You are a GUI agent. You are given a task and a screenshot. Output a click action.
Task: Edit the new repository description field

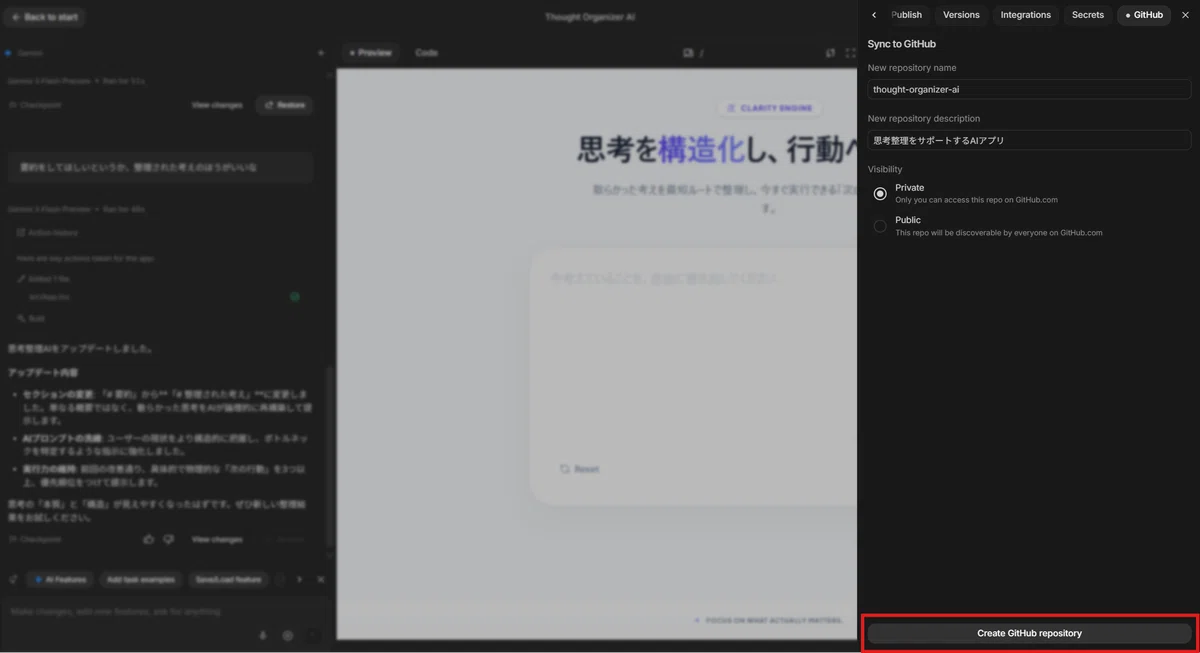pyautogui.click(x=1029, y=140)
